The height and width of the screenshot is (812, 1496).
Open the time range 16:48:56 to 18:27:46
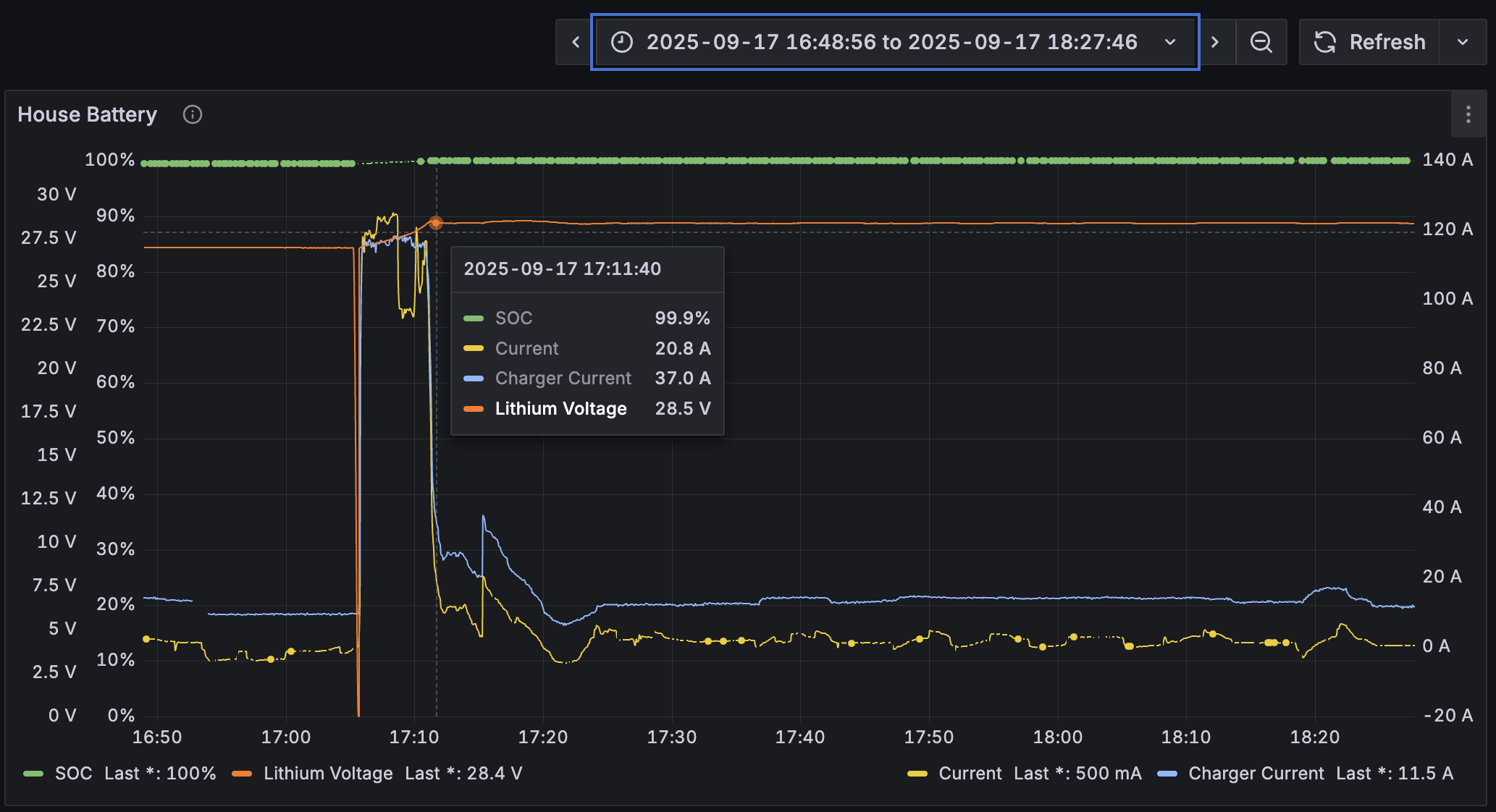[891, 42]
